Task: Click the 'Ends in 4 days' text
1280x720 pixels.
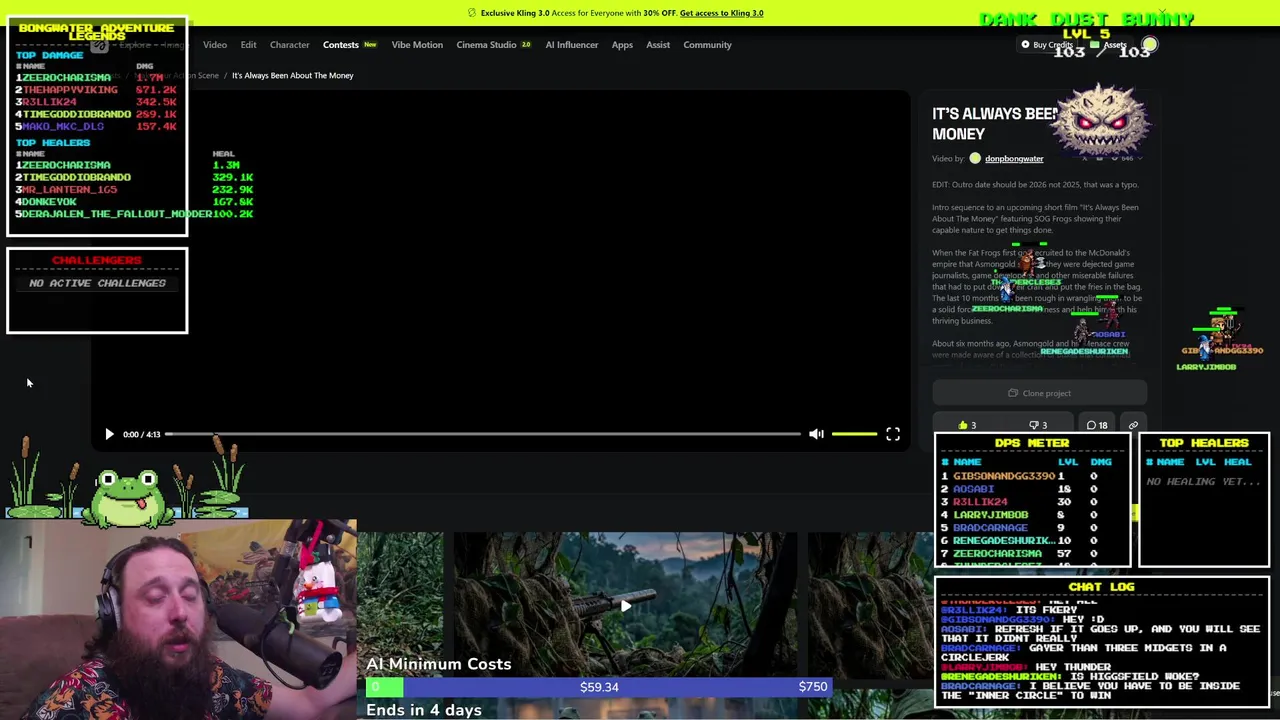Action: click(x=424, y=710)
